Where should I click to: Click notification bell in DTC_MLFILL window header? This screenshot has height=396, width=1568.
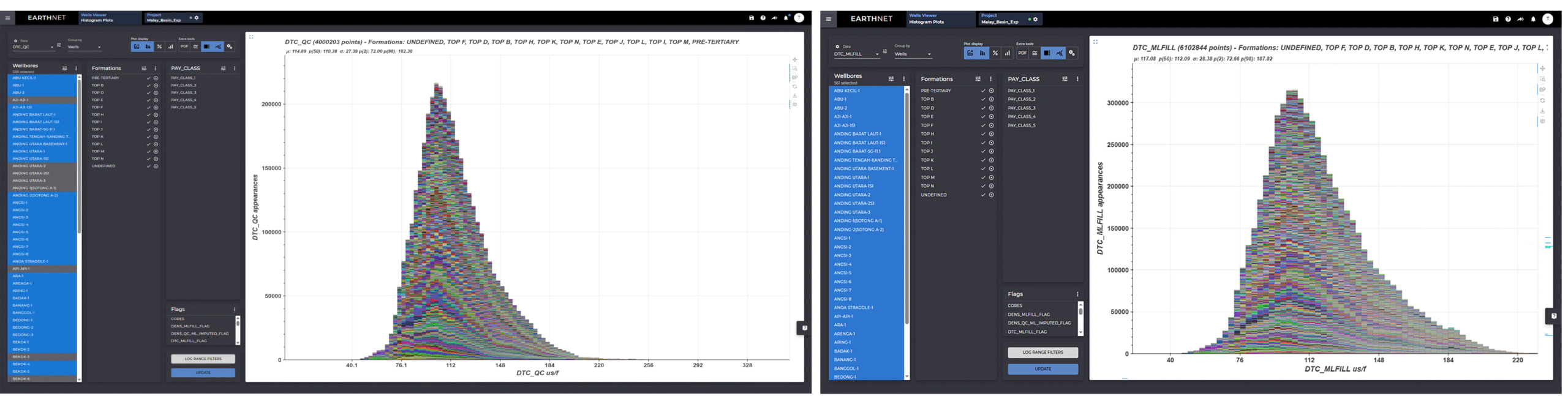[x=1533, y=19]
